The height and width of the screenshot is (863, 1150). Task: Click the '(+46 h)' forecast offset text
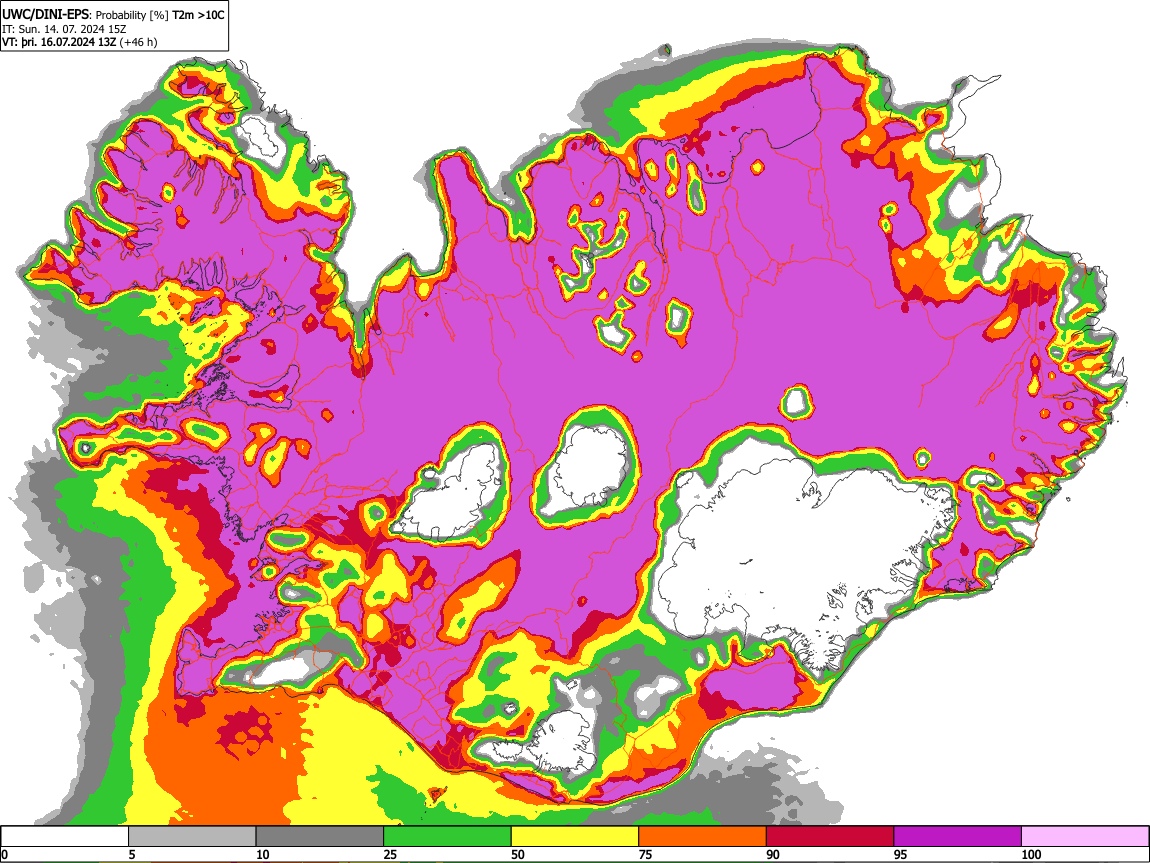coord(139,42)
